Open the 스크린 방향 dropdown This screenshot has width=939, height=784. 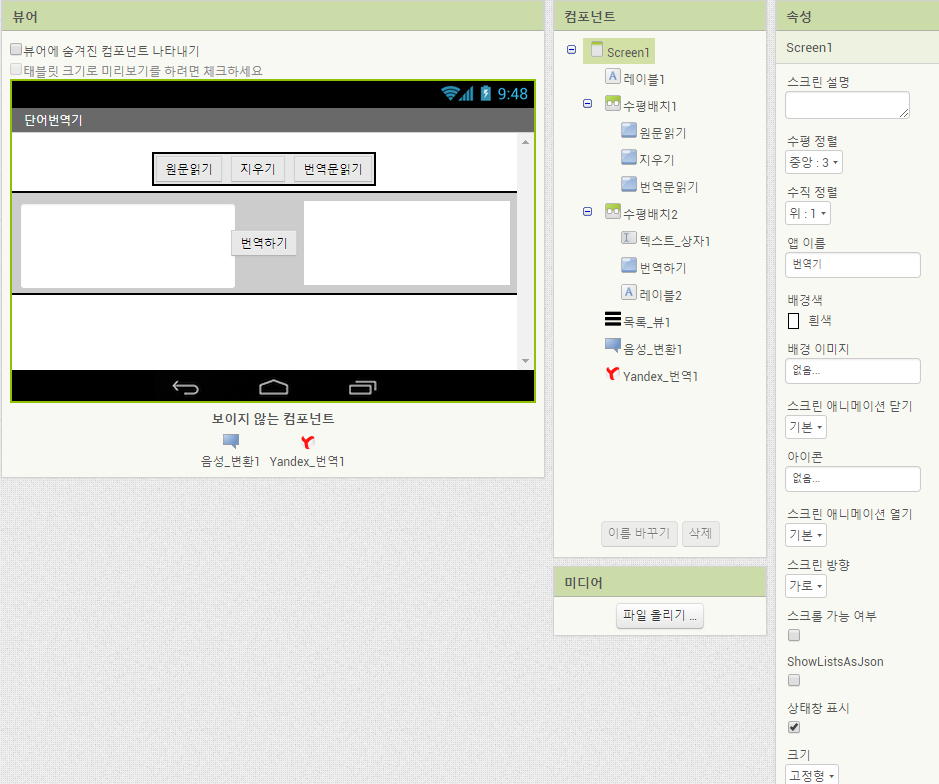click(806, 586)
